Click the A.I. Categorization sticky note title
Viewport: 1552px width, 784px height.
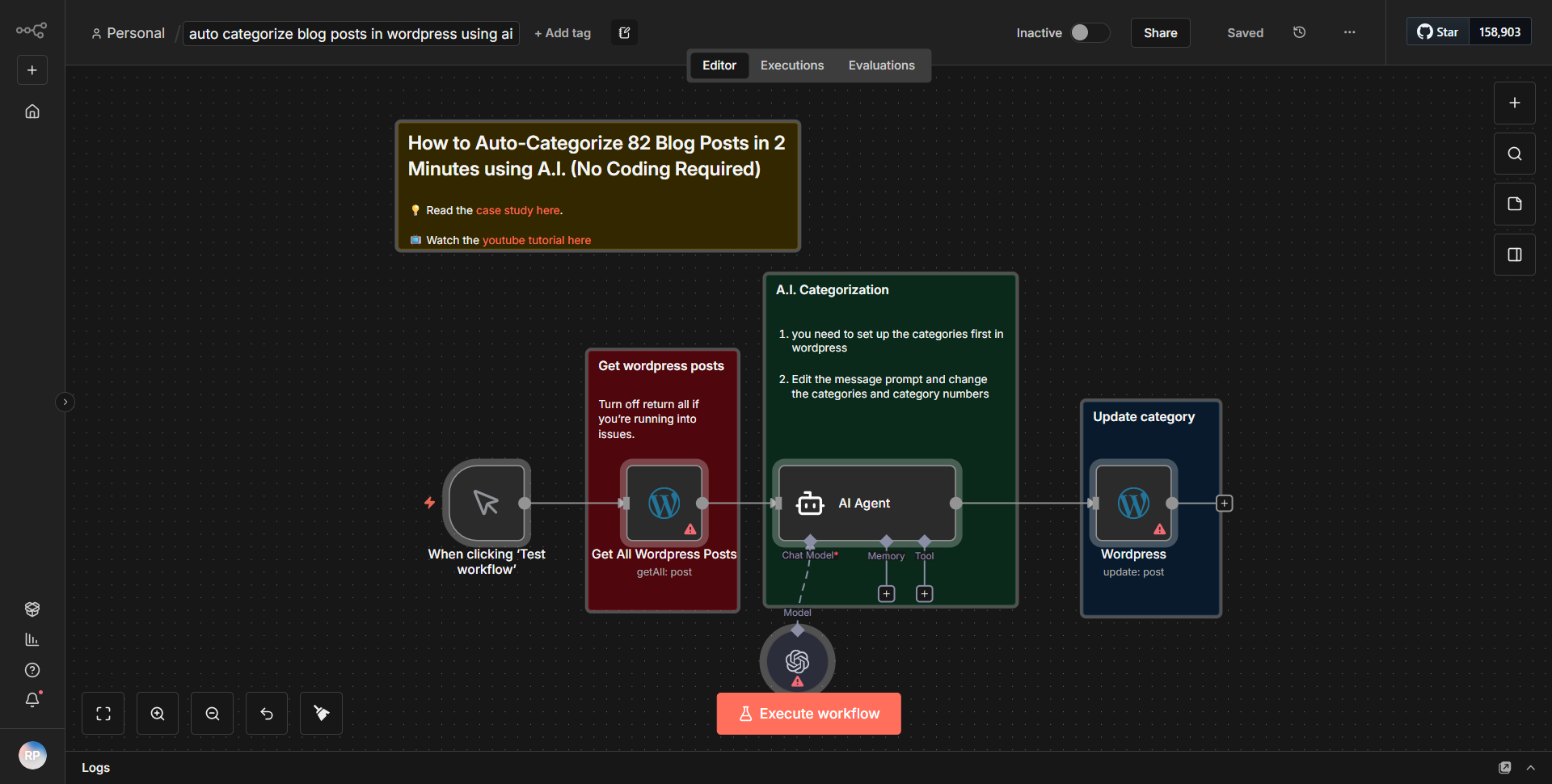[832, 290]
